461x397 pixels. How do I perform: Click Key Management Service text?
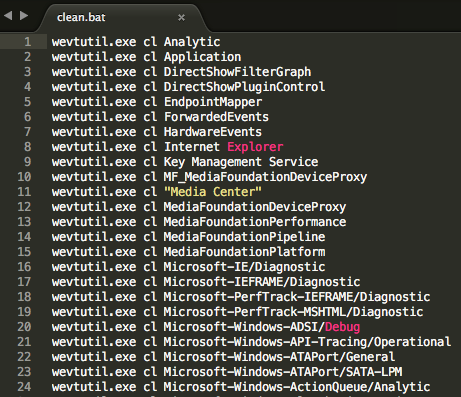coord(241,162)
